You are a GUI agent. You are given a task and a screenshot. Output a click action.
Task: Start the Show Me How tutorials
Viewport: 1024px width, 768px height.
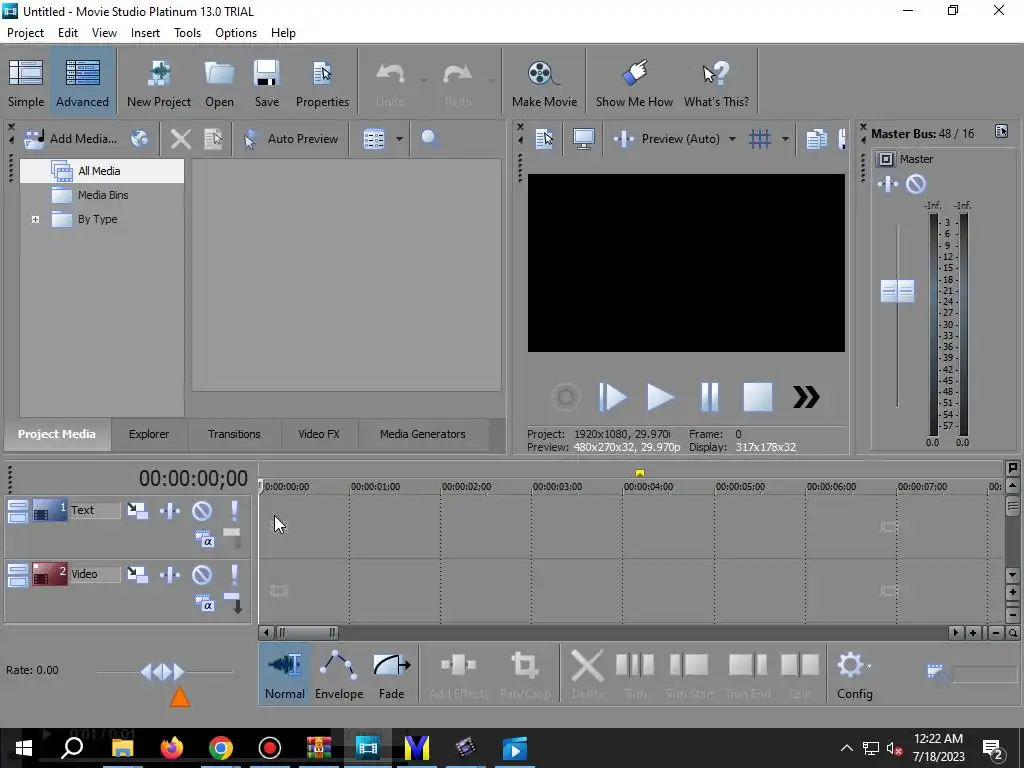(x=634, y=82)
